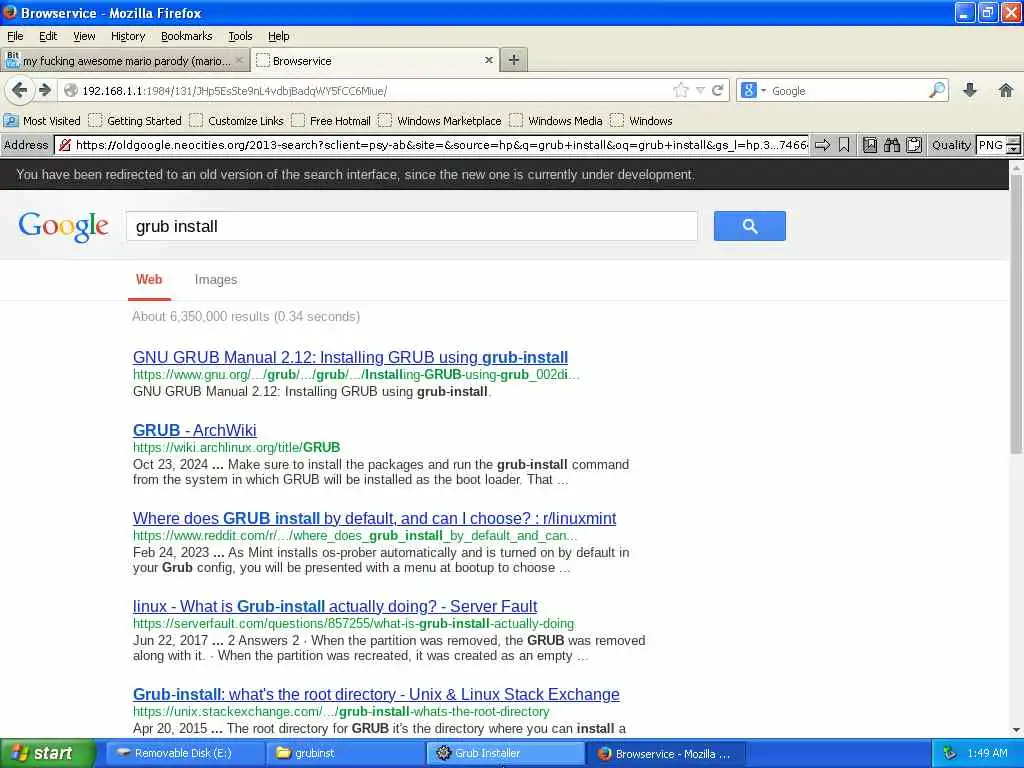Open the r/linuxmint GRUB install result
The height and width of the screenshot is (768, 1024).
pos(374,518)
